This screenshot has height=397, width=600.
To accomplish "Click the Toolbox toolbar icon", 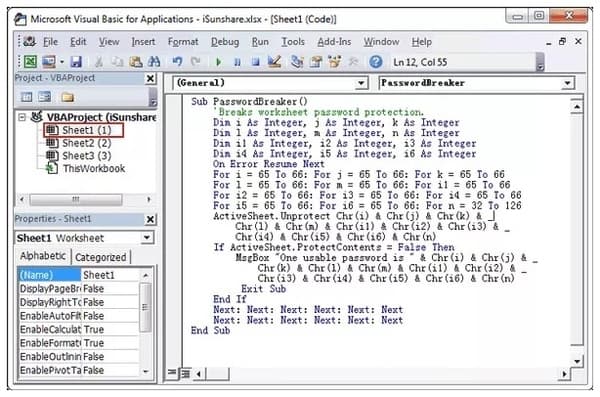I will [353, 61].
